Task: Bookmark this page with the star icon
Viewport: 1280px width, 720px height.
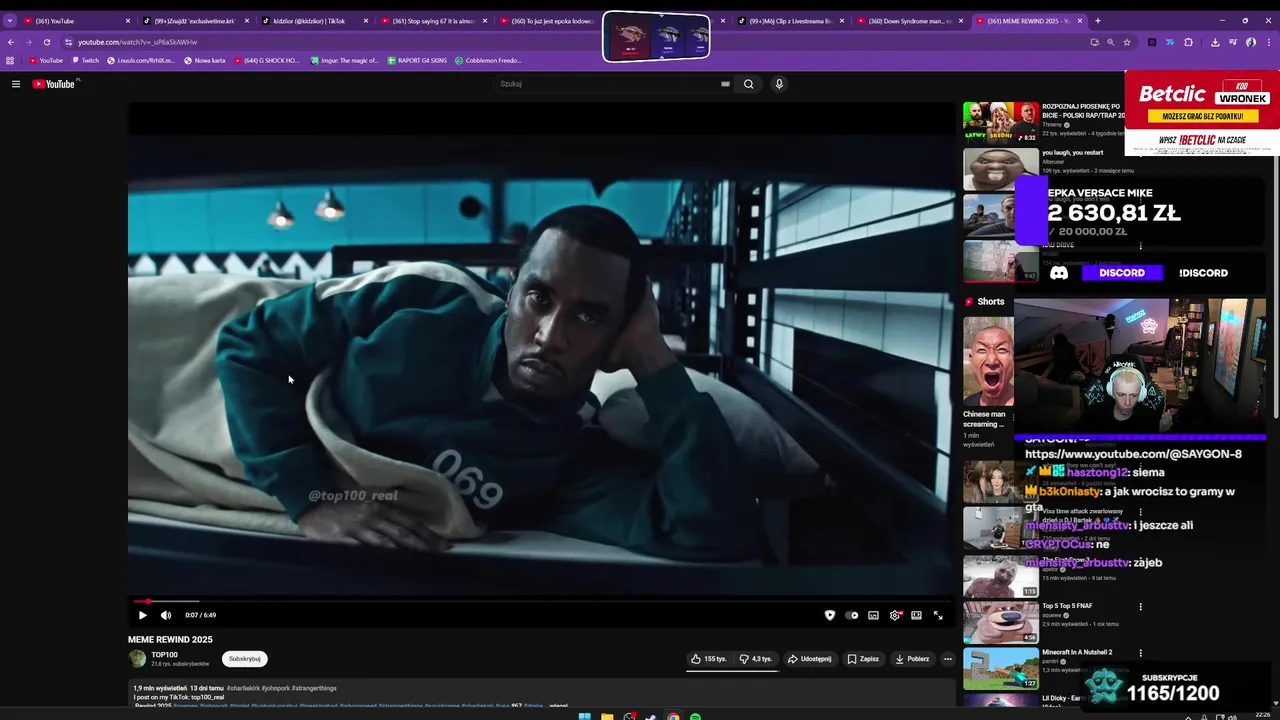Action: 1127,42
